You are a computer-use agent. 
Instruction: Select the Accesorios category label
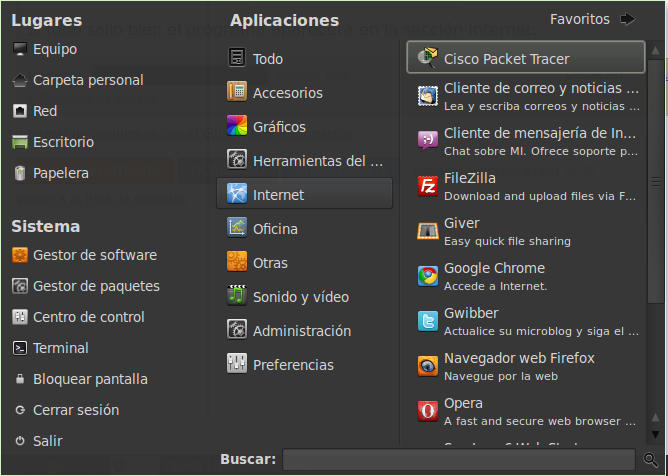click(x=288, y=93)
